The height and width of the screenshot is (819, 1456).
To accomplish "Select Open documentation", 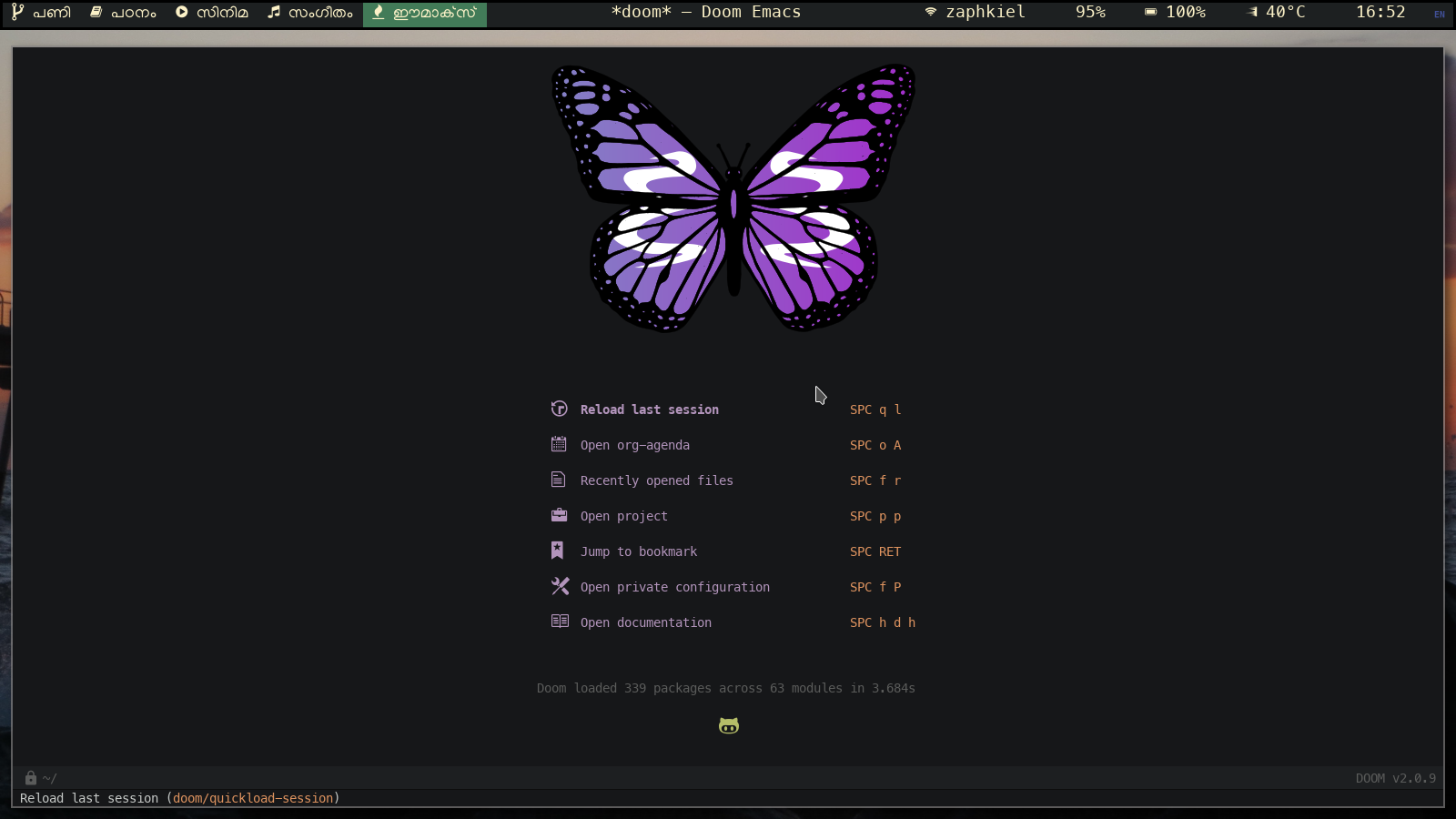I will click(646, 622).
